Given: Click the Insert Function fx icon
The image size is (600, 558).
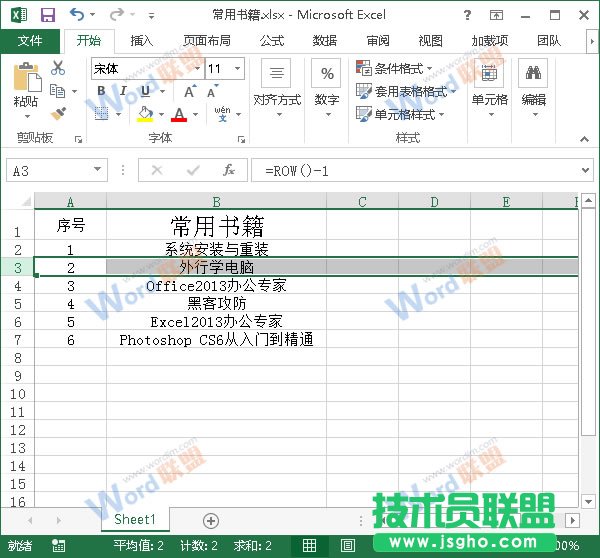Looking at the screenshot, I should (229, 170).
